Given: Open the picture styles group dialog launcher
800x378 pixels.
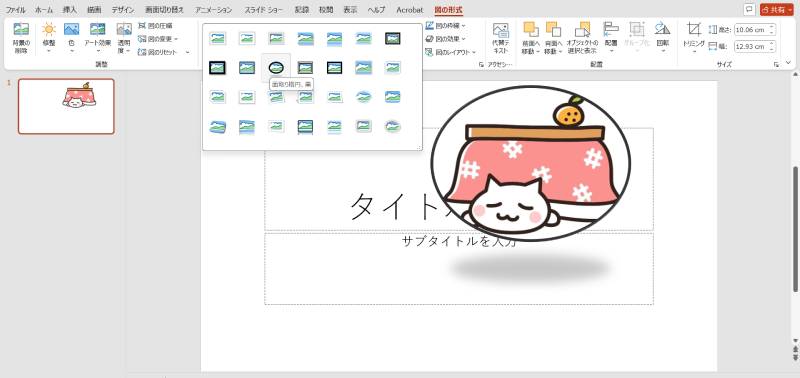Looking at the screenshot, I should pos(480,65).
